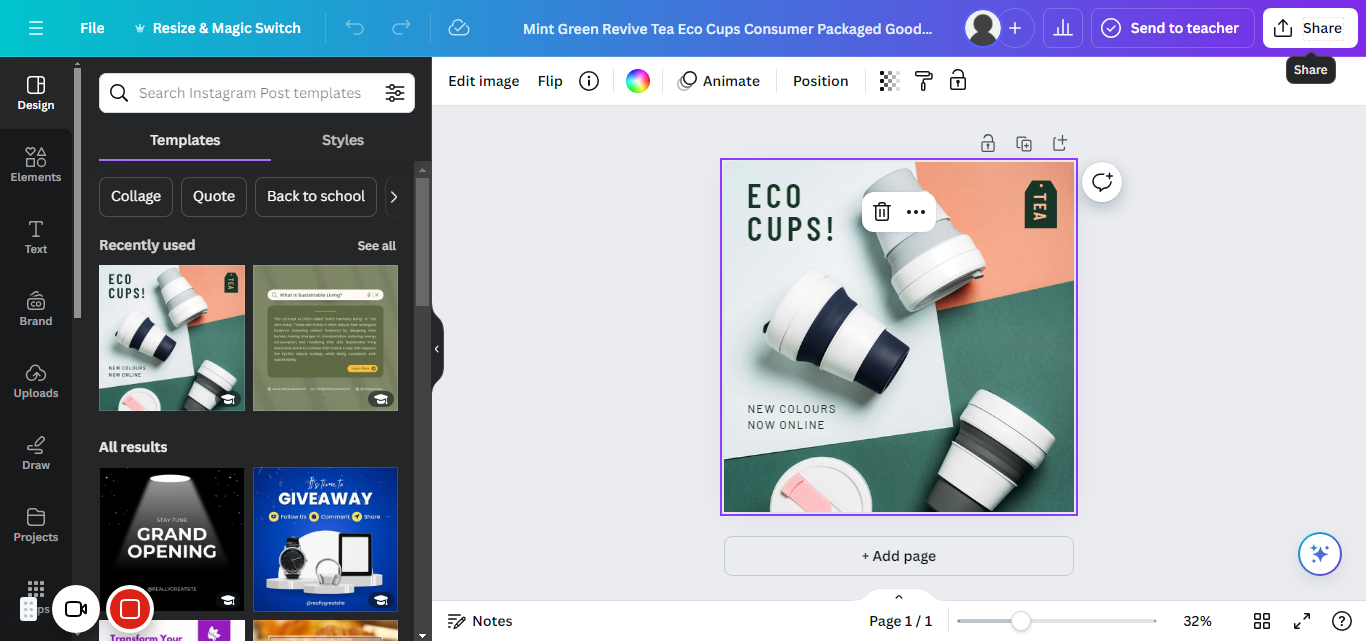Open the Brand panel
This screenshot has width=1366, height=641.
(x=36, y=308)
